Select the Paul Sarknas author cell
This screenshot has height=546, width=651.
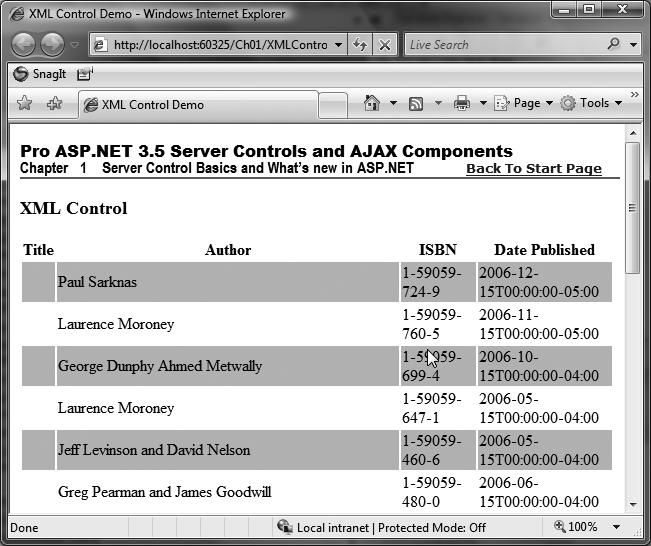(228, 282)
